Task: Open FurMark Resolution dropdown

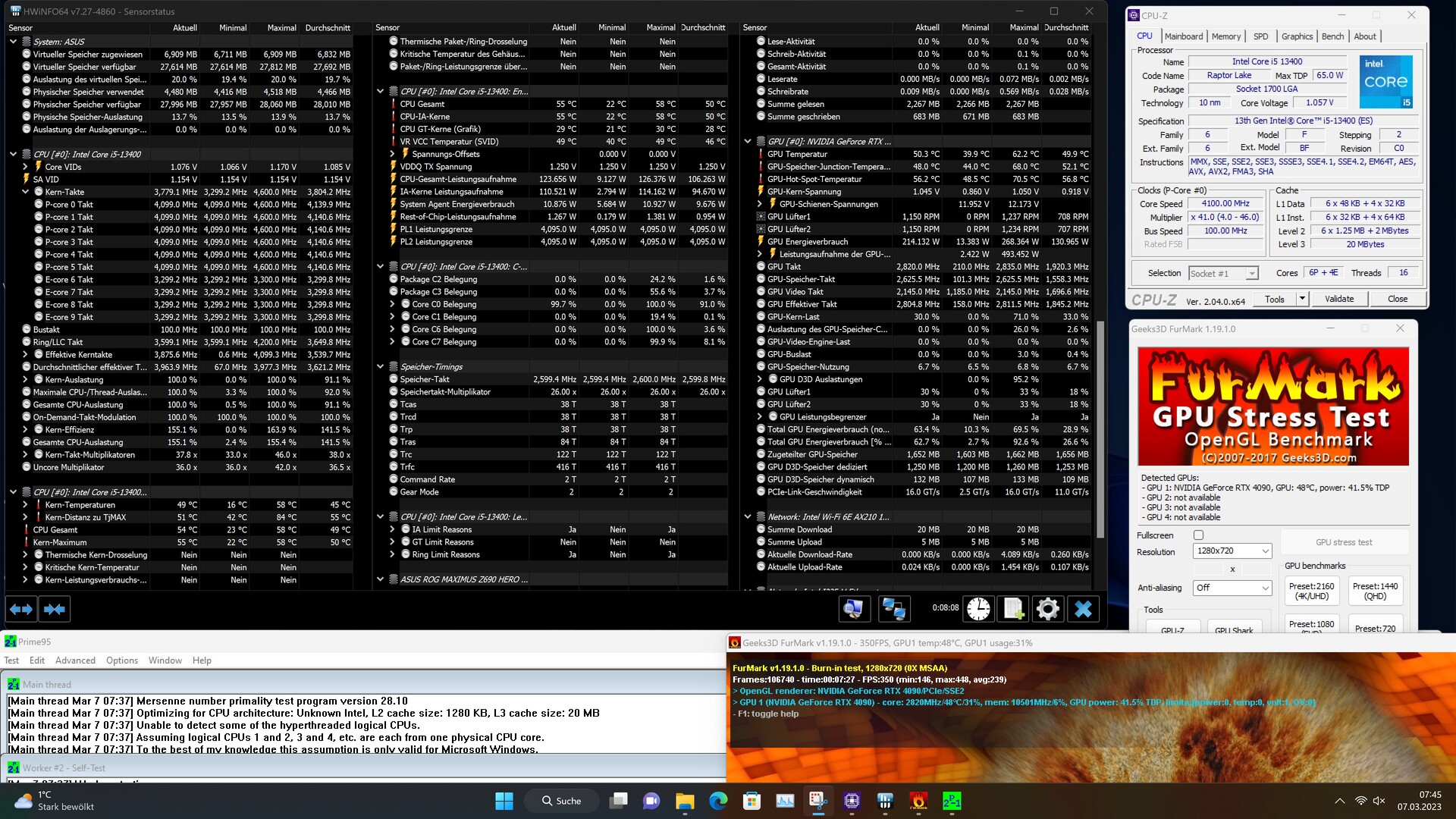Action: pos(1232,551)
